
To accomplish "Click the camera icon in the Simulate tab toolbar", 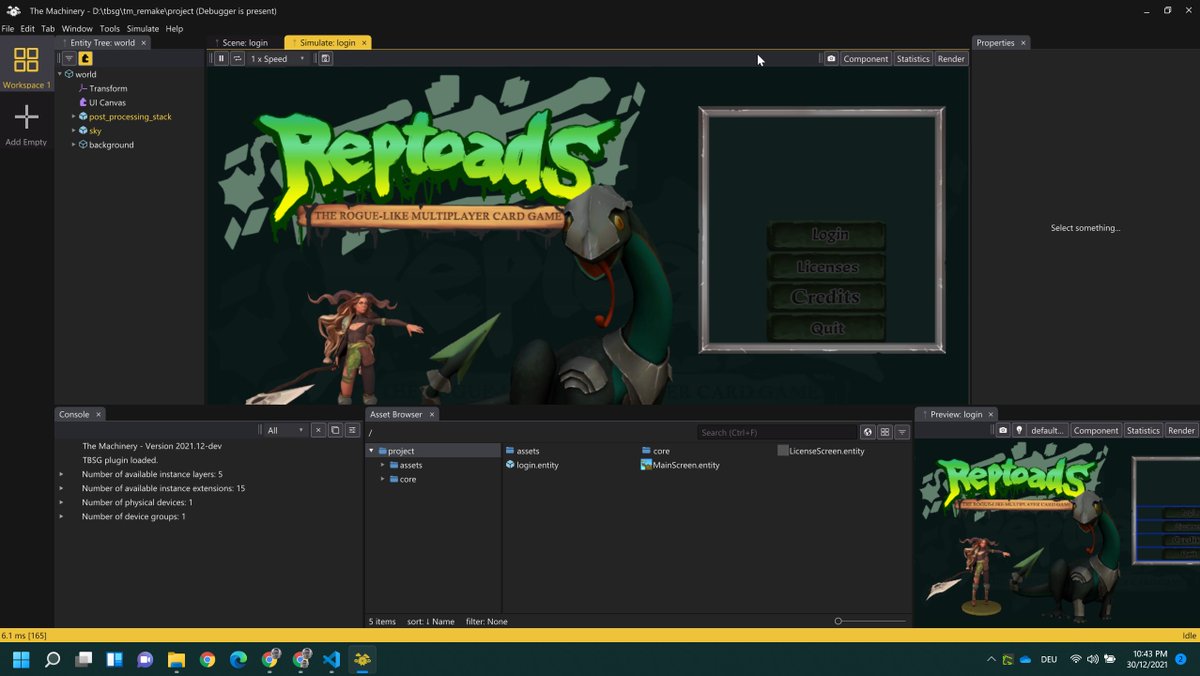I will point(831,59).
